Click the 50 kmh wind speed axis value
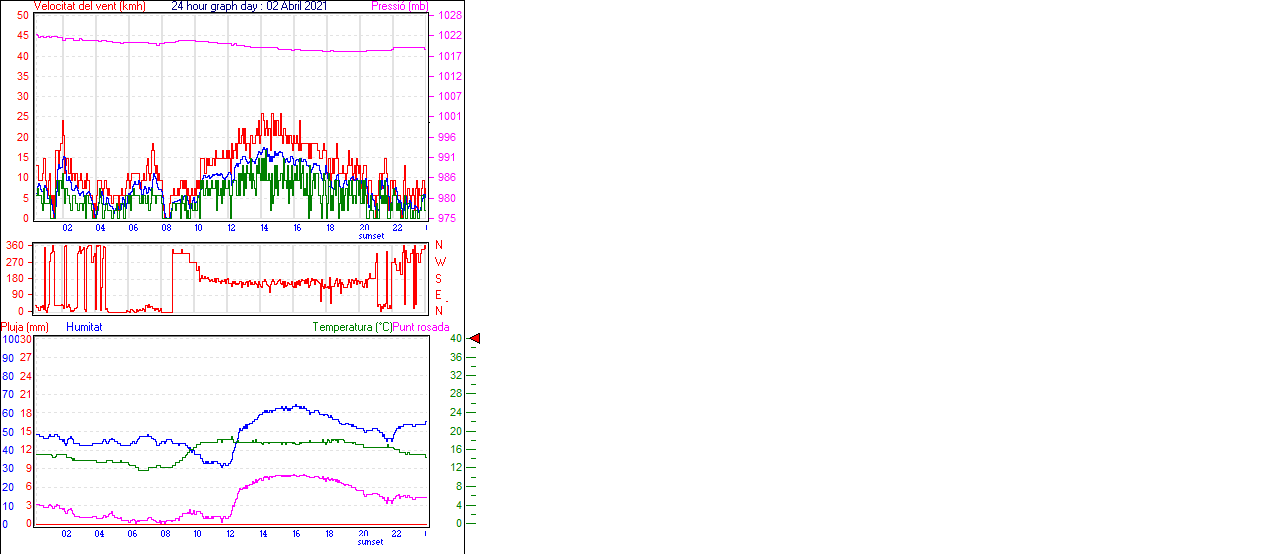This screenshot has height=554, width=1280. pos(23,16)
